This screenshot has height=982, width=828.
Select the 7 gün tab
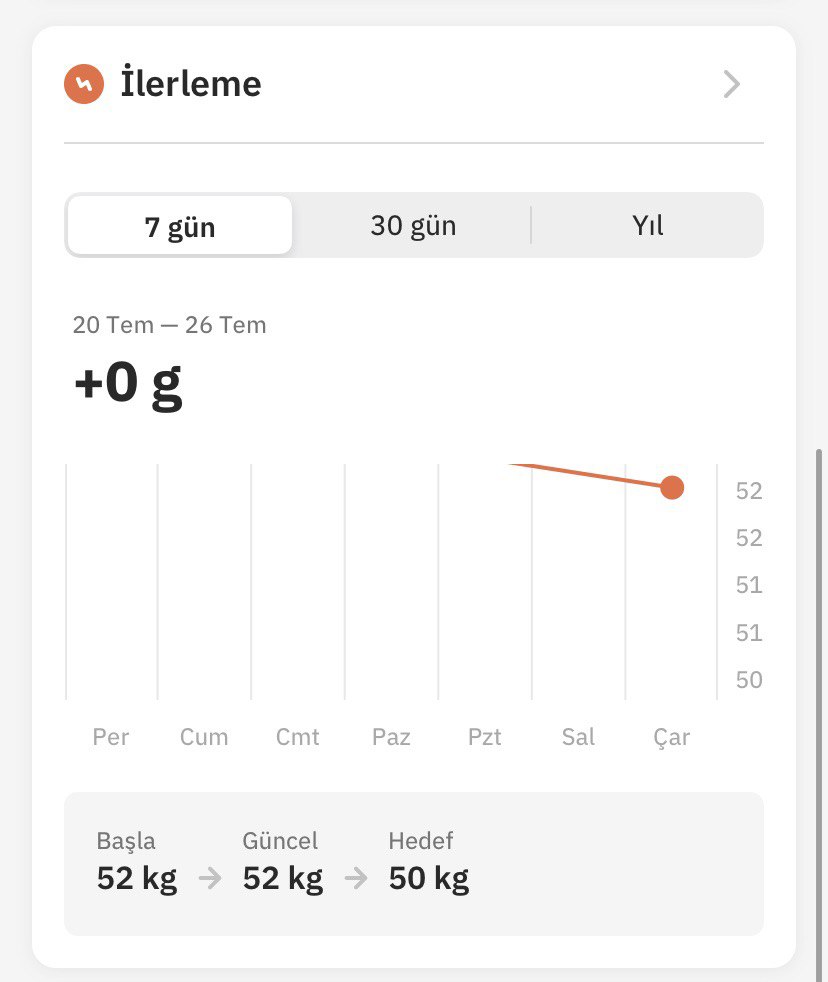point(180,225)
